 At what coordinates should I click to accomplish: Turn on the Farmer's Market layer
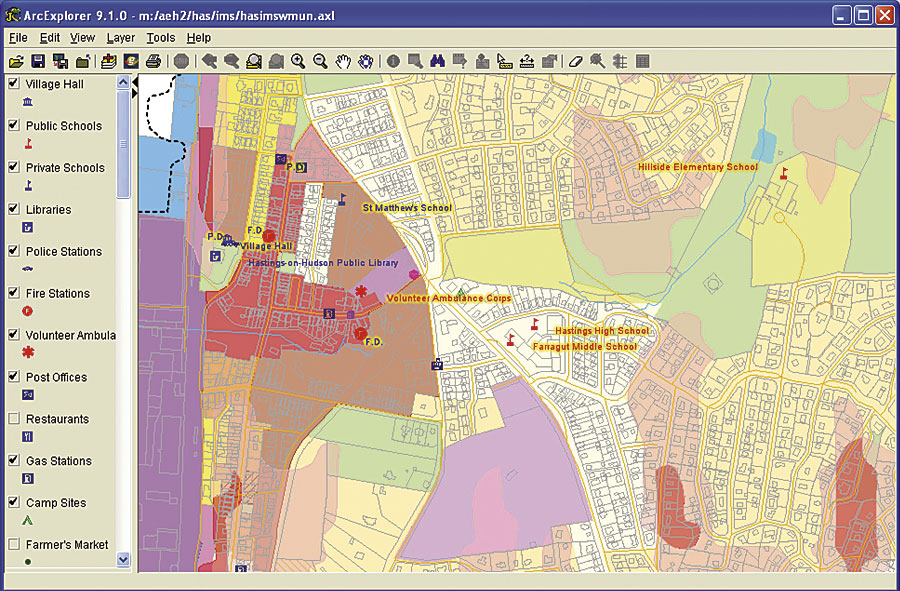(14, 545)
